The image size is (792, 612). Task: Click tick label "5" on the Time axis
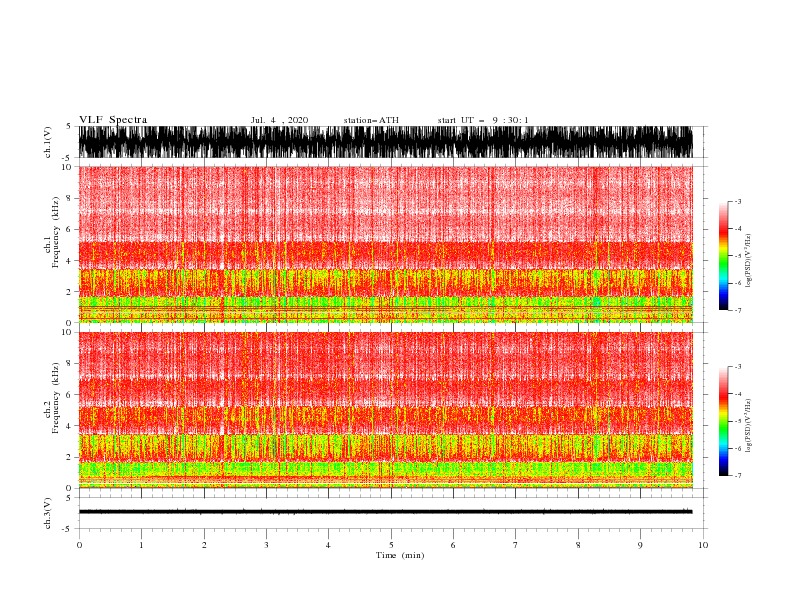[391, 545]
